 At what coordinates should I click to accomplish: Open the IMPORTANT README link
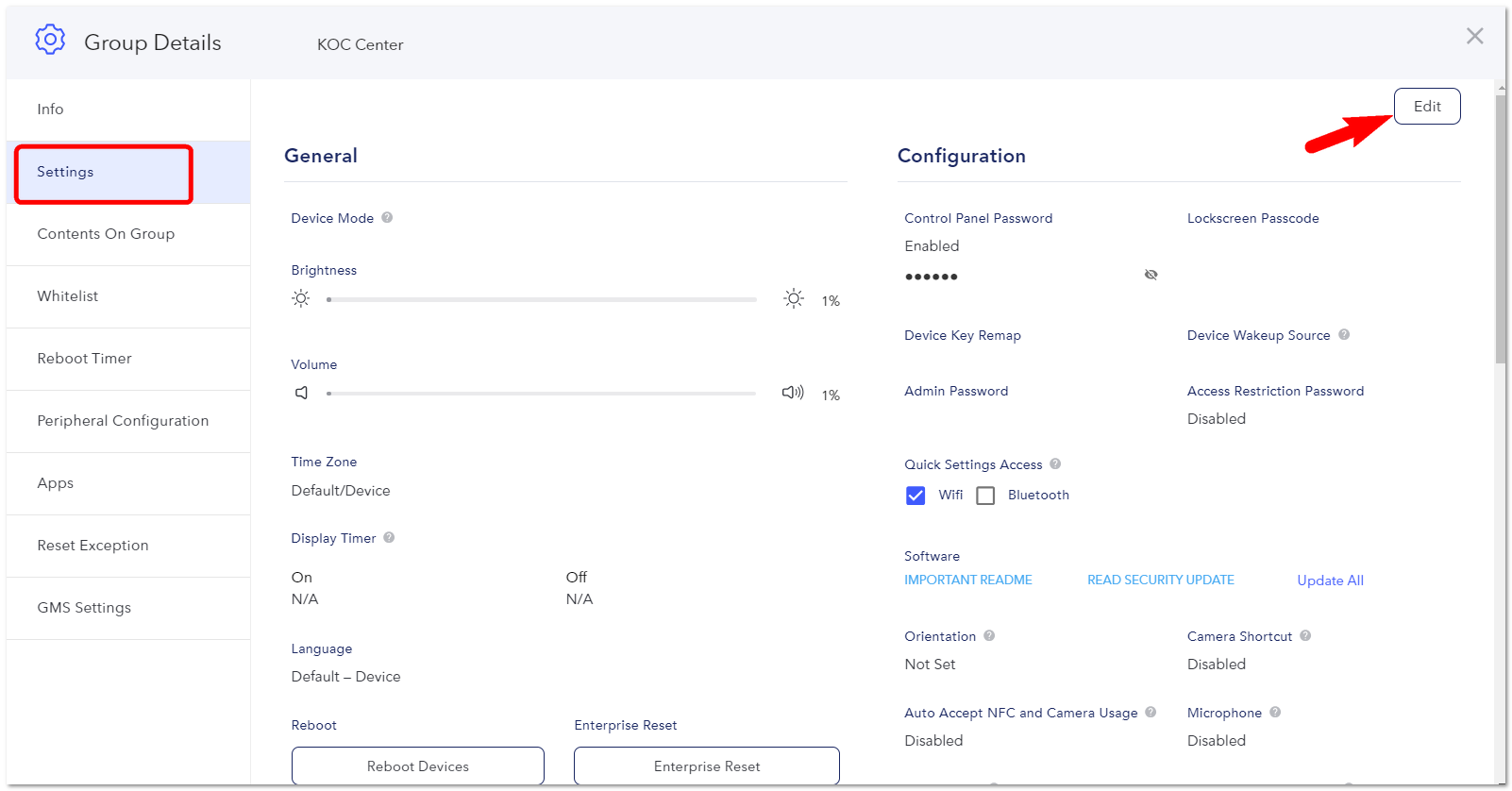point(968,580)
